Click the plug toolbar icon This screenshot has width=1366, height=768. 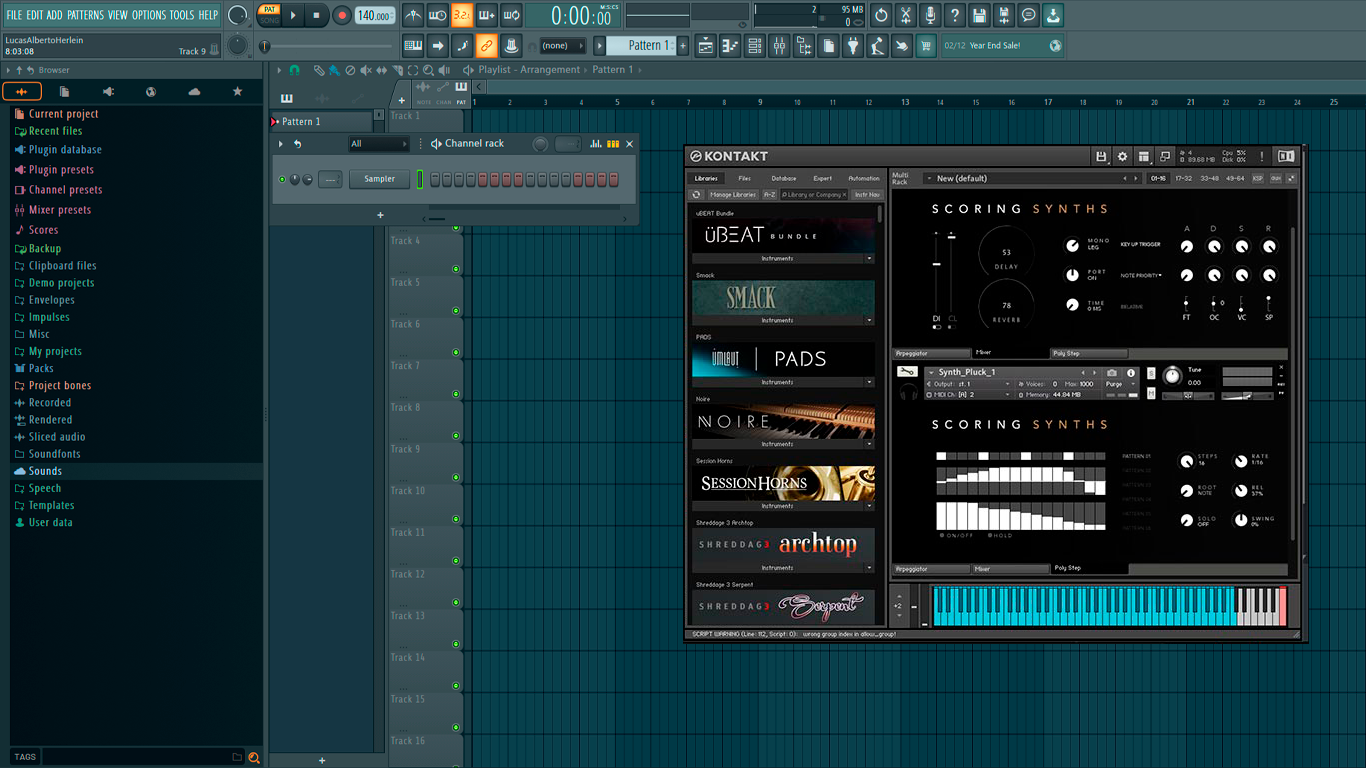(x=853, y=46)
